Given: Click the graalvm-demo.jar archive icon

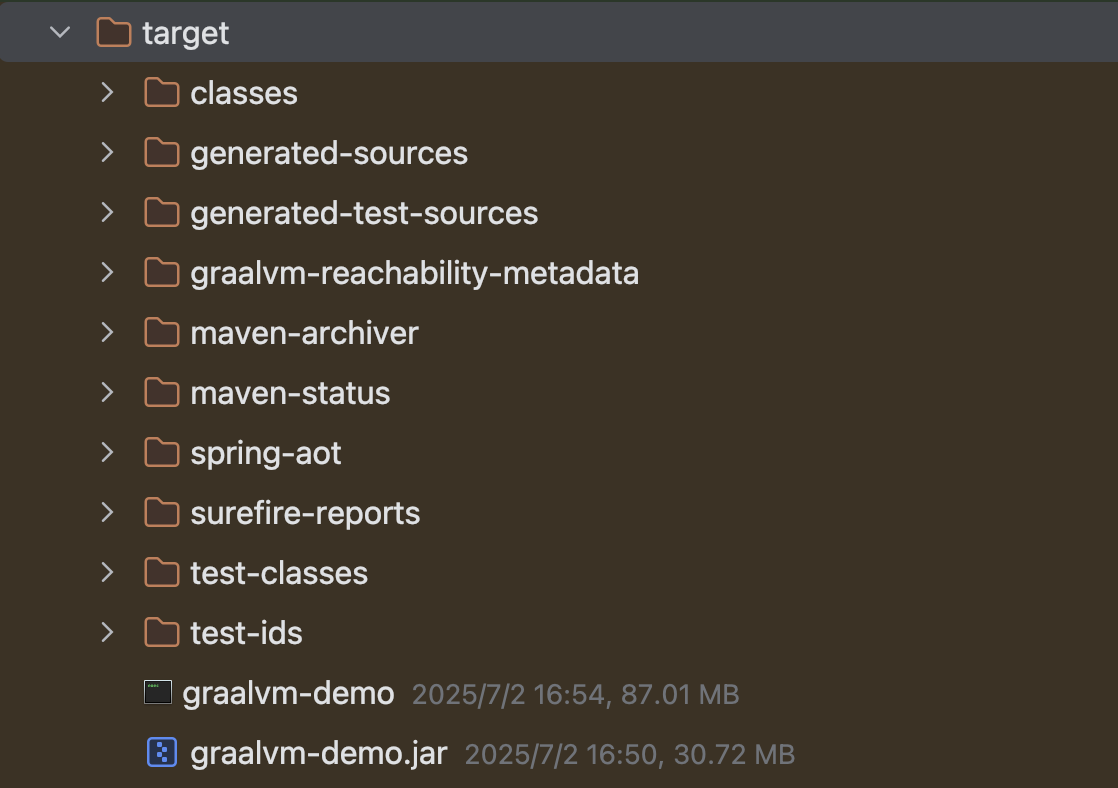Looking at the screenshot, I should click(x=162, y=752).
